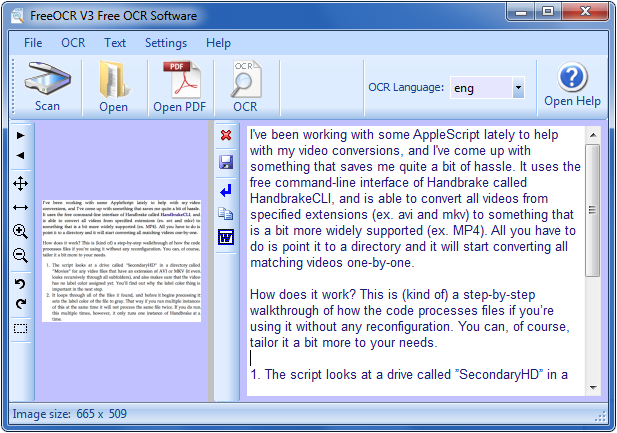Open the Settings menu
Viewport: 617px width, 433px height.
point(166,43)
